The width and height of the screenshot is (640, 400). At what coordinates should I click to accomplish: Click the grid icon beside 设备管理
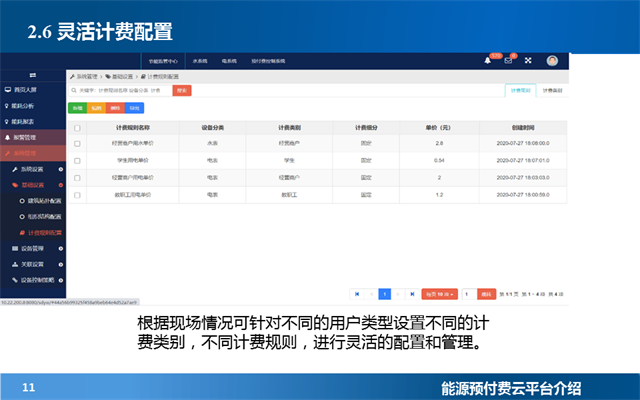(x=15, y=249)
